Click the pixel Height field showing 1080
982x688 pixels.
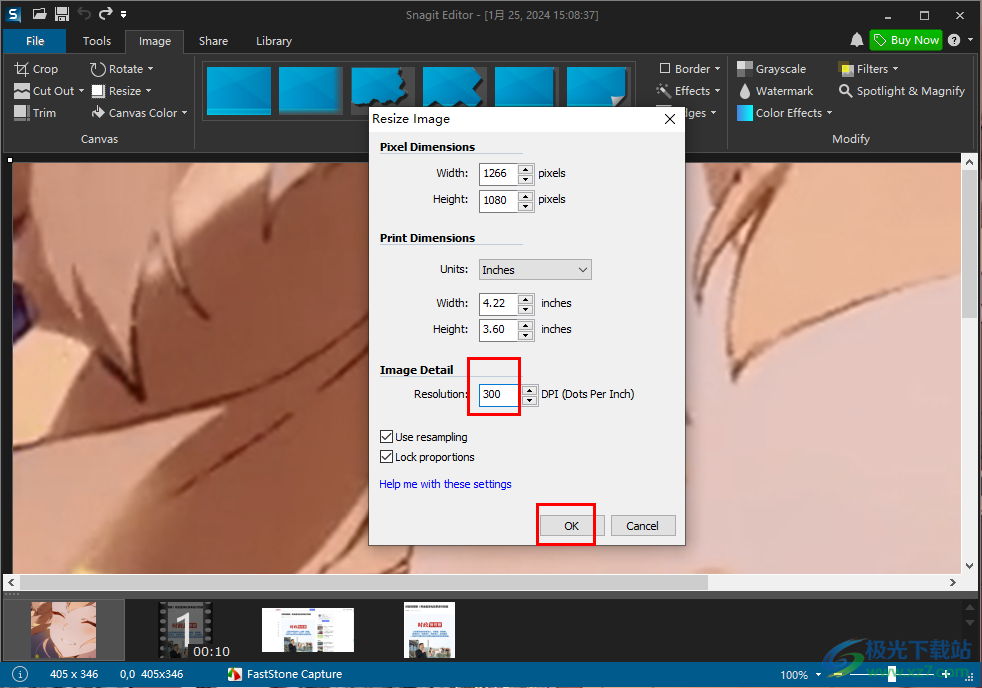(499, 200)
